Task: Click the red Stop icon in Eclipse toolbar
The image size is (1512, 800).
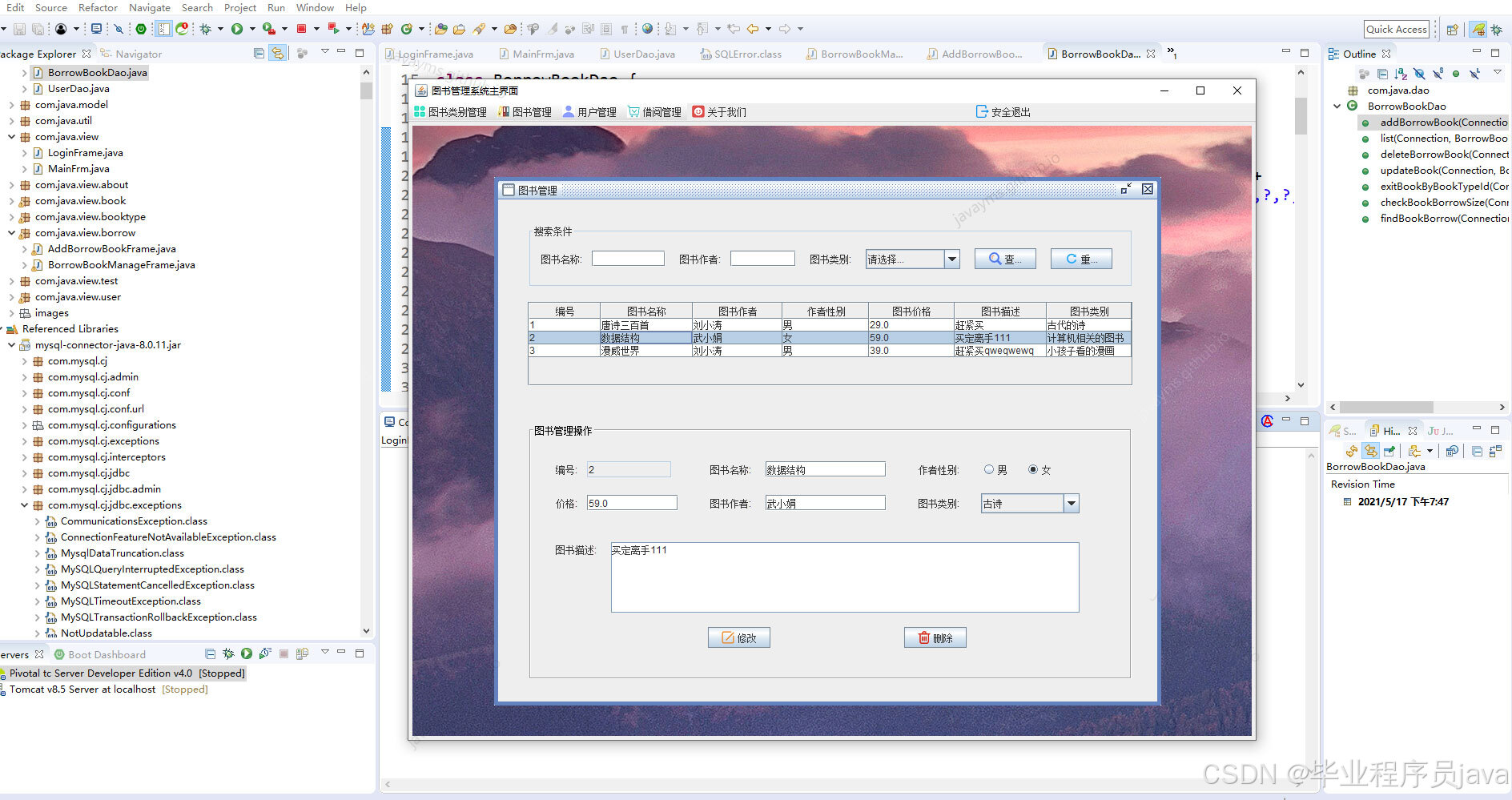Action: (302, 29)
